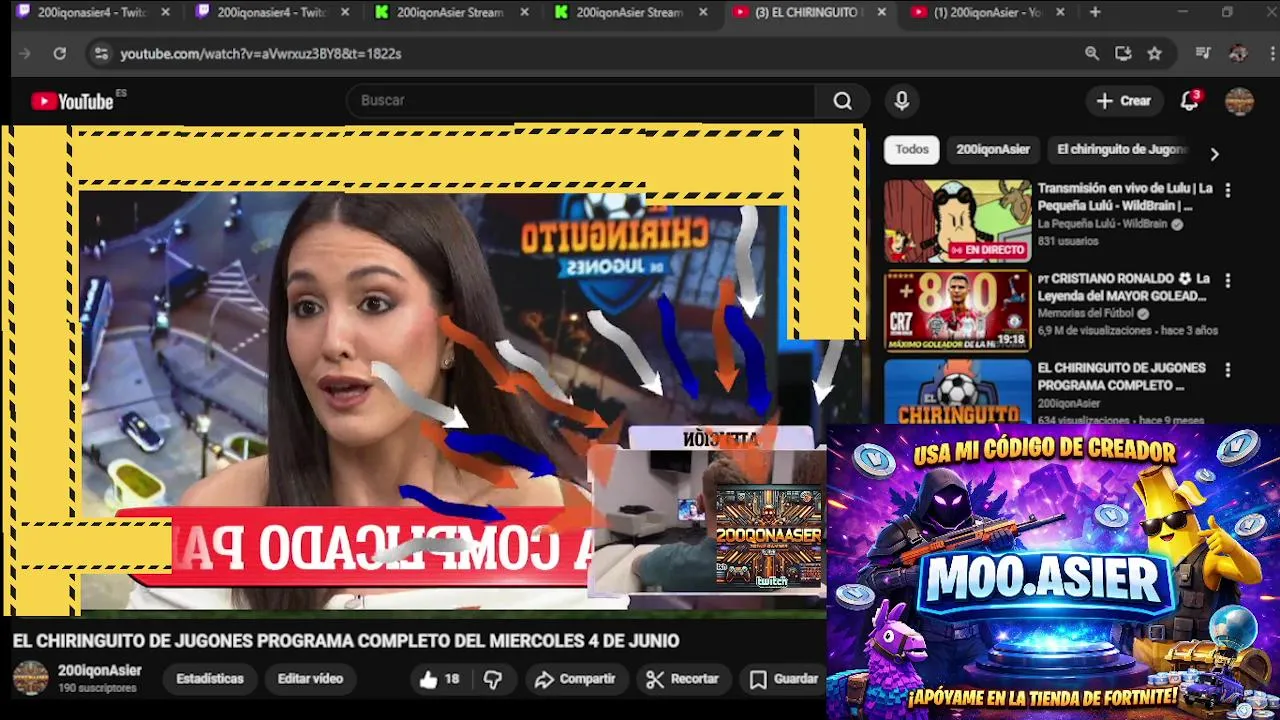Open EL CHIRINGUITO DE JUGONES PROGRAMA COMPLETO sidebar title
1280x720 pixels.
pyautogui.click(x=1121, y=376)
